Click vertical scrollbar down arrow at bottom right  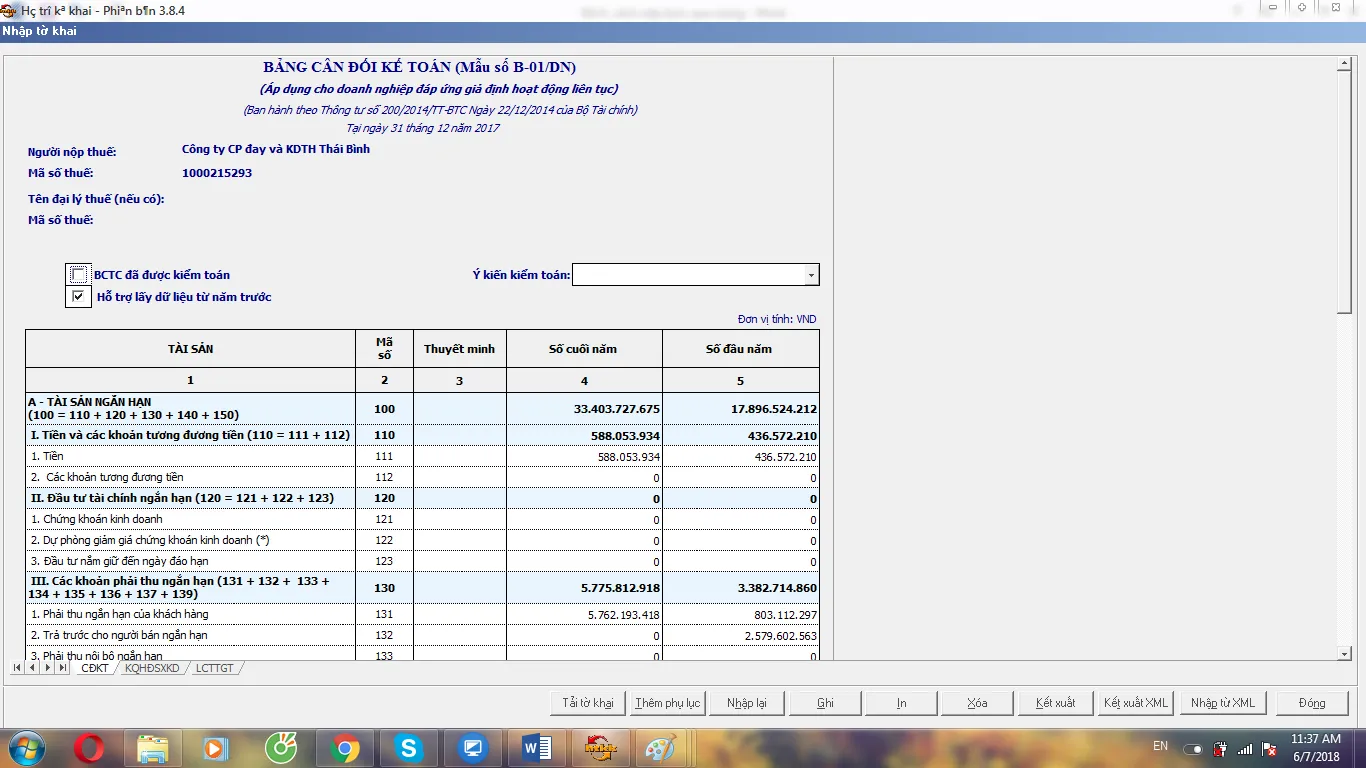point(1344,653)
